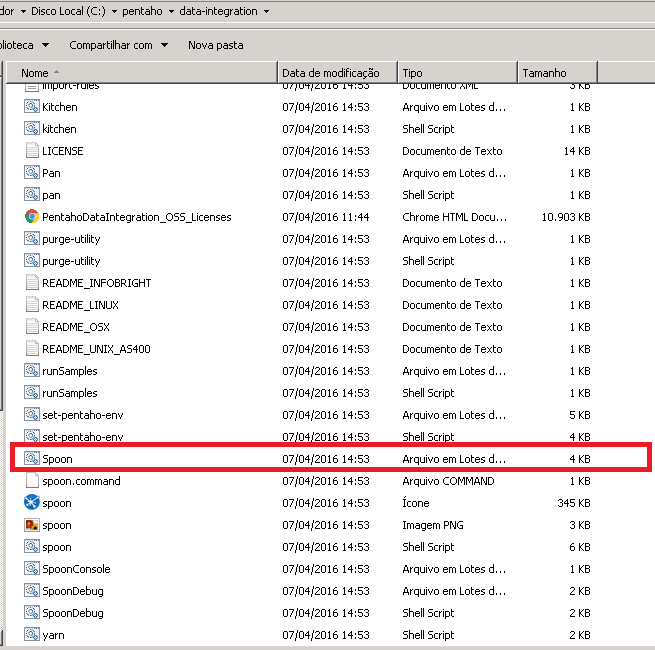This screenshot has height=650, width=655.
Task: Click the Chrome icon of PentahoDataIntegration_OSS_Licenses
Action: [x=32, y=216]
